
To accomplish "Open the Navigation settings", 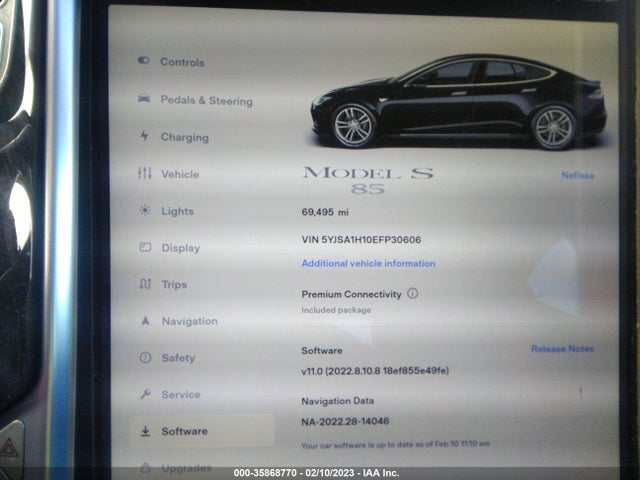I will 190,321.
